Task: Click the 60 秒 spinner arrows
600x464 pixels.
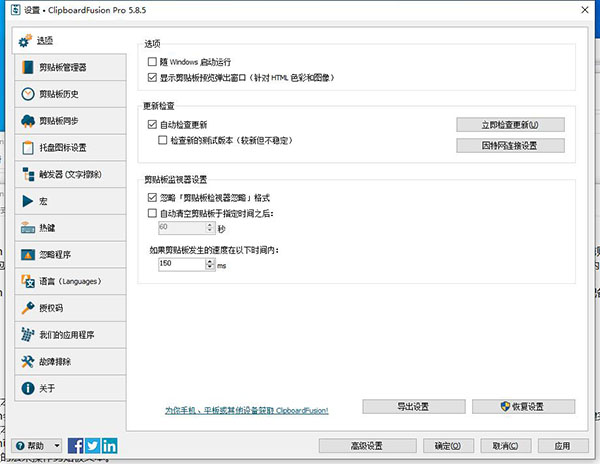Action: [210, 228]
